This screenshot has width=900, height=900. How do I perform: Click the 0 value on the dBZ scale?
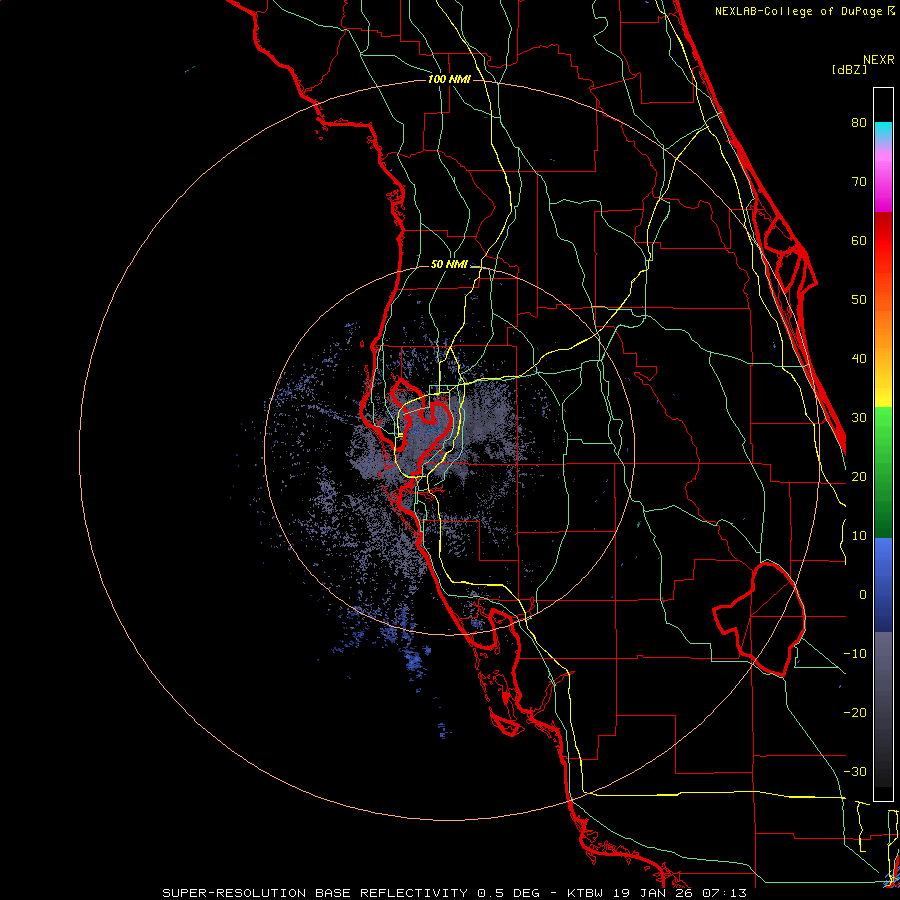click(x=862, y=595)
